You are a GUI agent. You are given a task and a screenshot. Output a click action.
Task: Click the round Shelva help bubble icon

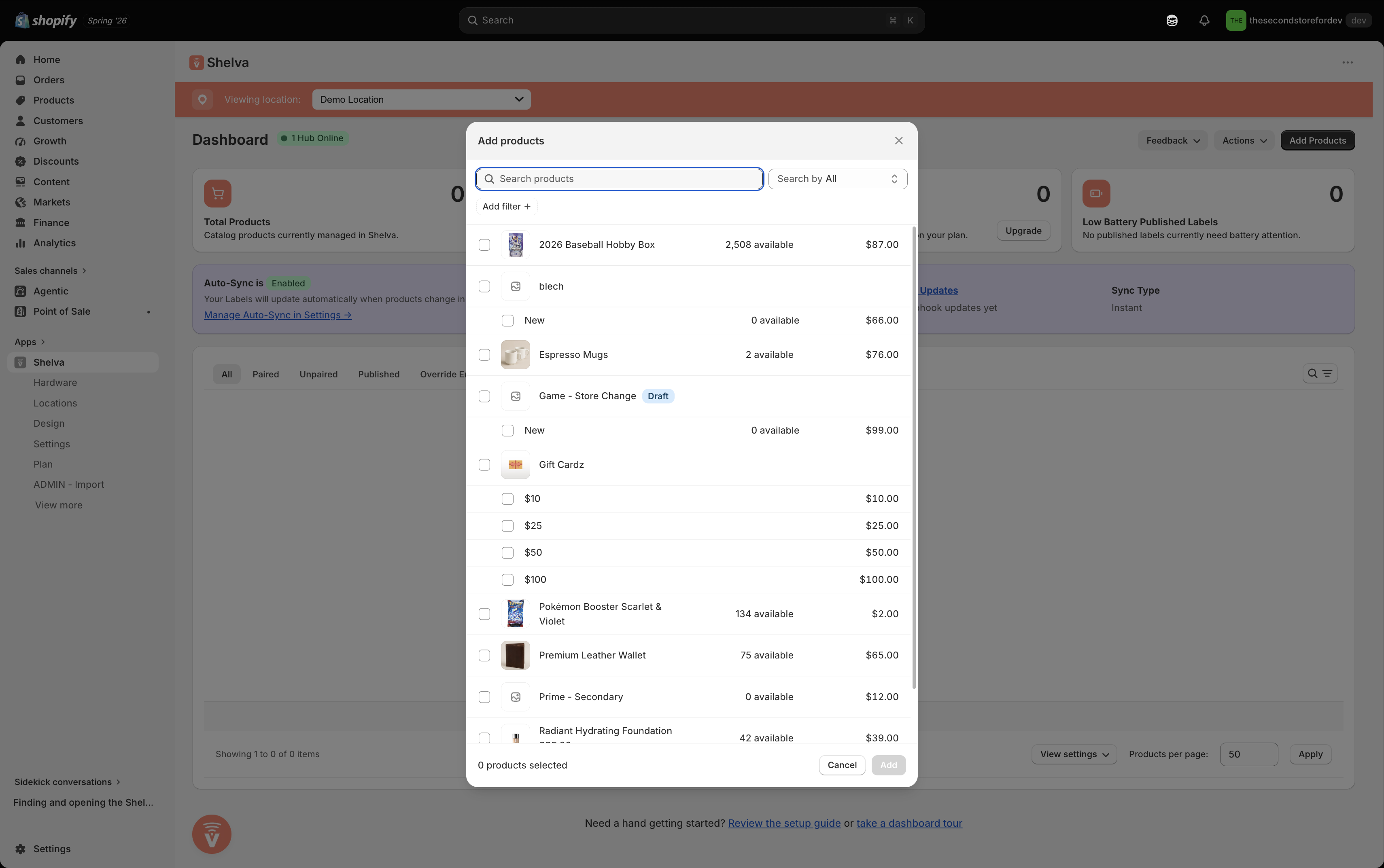pos(212,834)
